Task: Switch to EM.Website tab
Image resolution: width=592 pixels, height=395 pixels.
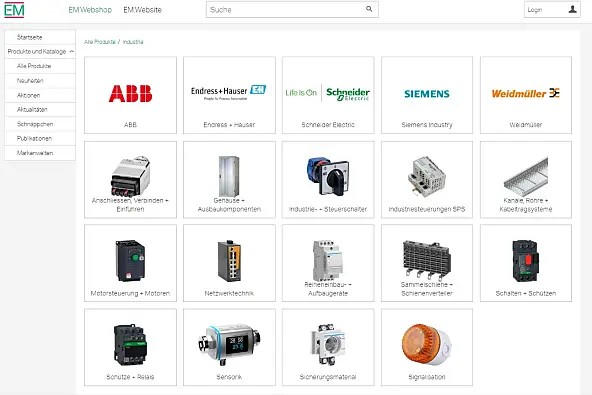Action: pyautogui.click(x=142, y=10)
